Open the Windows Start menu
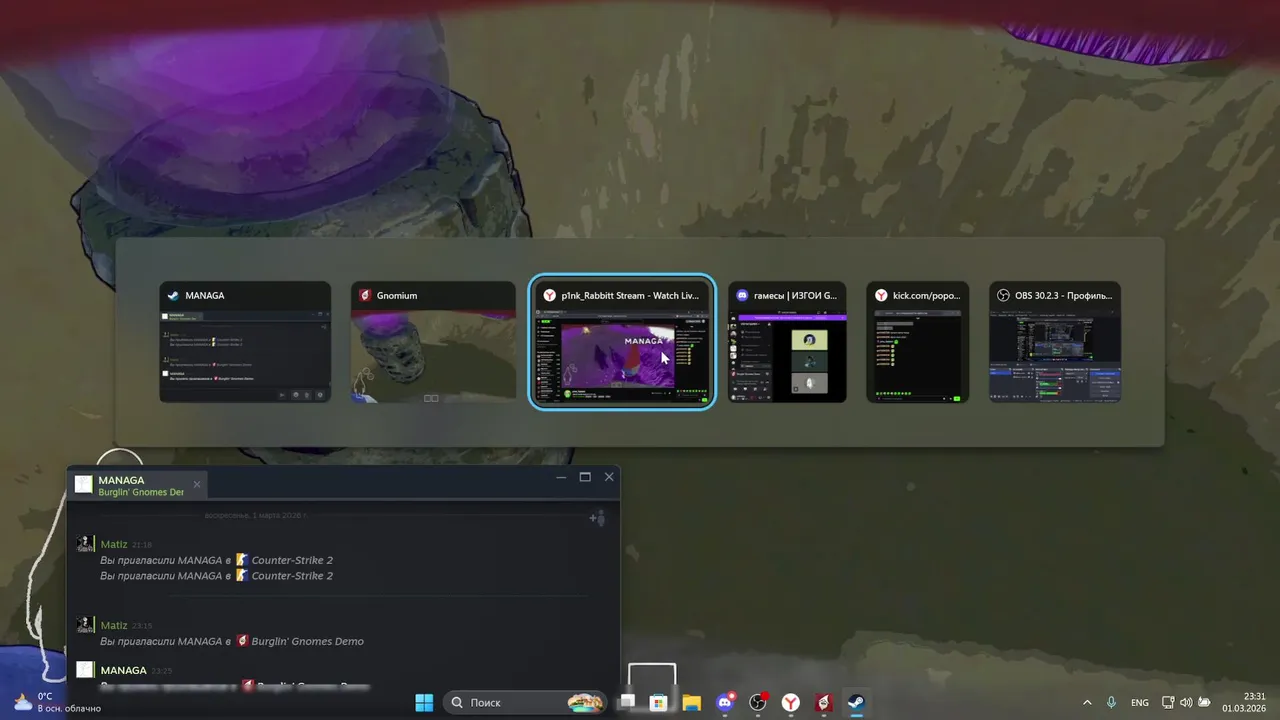The height and width of the screenshot is (720, 1280). pos(424,702)
